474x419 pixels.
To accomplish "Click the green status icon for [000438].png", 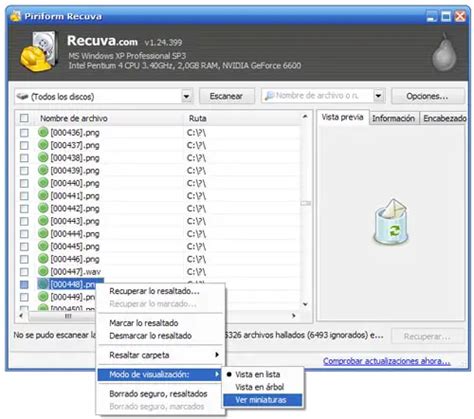I will point(43,158).
